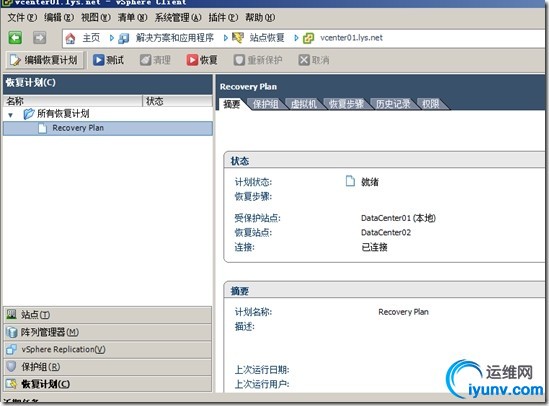Screen dimensions: 549x406
Task: Switch to the 保护组 tab
Action: pyautogui.click(x=266, y=104)
